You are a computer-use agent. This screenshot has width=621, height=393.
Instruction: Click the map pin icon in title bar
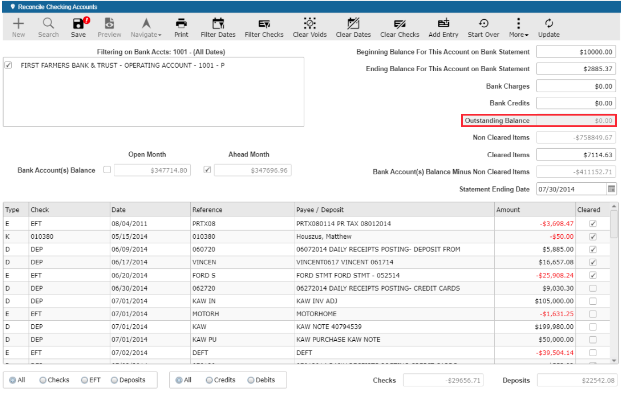(13, 7)
